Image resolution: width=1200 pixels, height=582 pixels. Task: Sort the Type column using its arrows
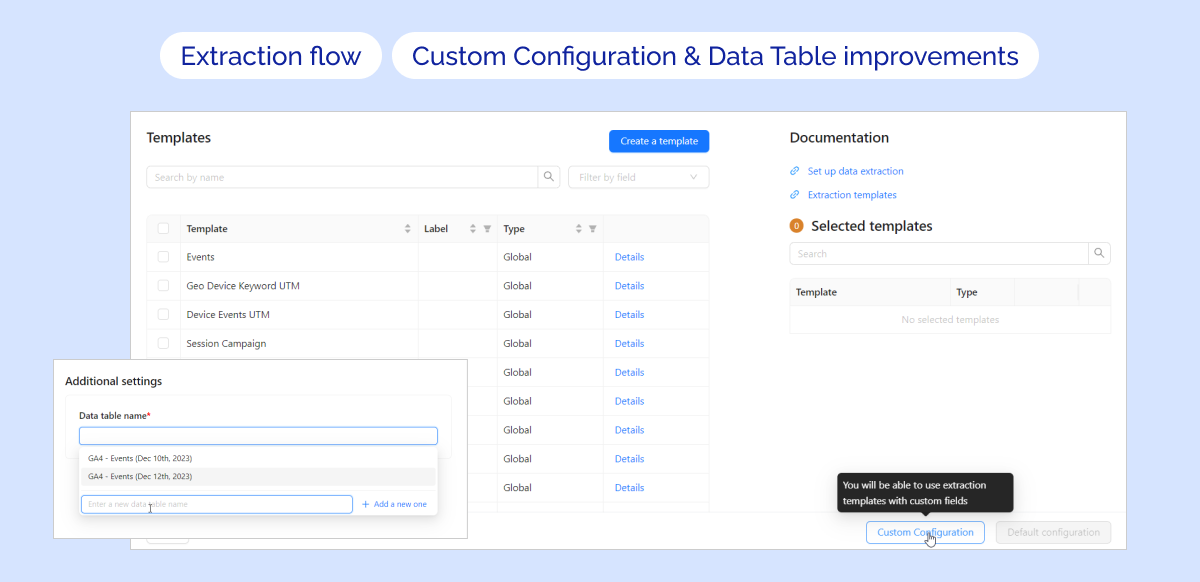pyautogui.click(x=578, y=229)
